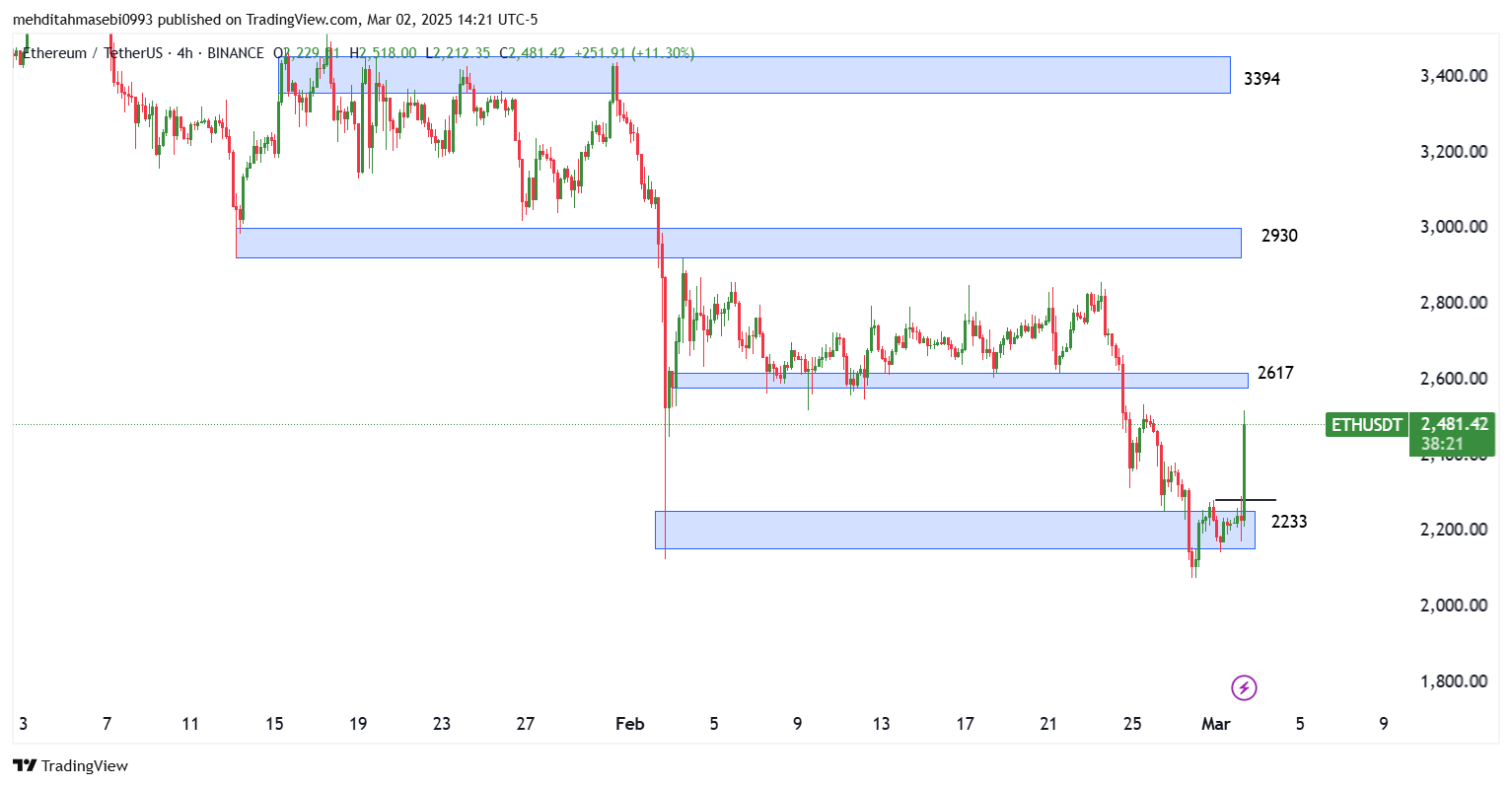Image resolution: width=1512 pixels, height=787 pixels.
Task: Click the 27 date label on time axis
Action: coord(526,724)
